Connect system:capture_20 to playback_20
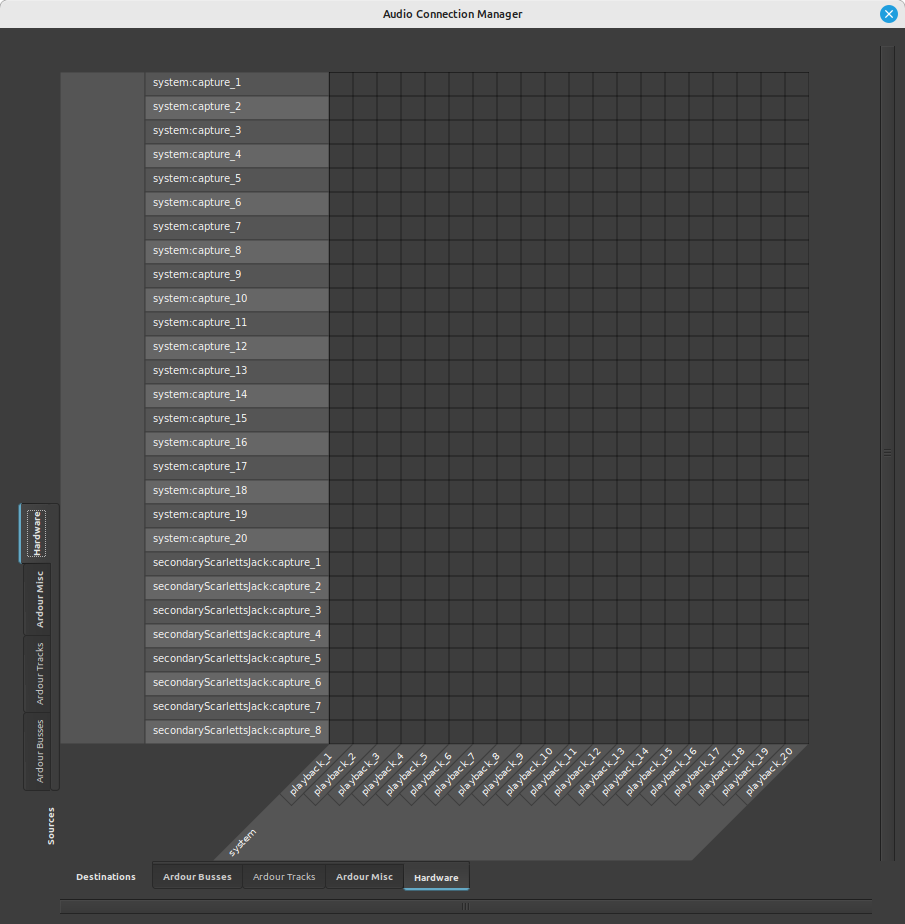The width and height of the screenshot is (905, 924). coord(798,538)
